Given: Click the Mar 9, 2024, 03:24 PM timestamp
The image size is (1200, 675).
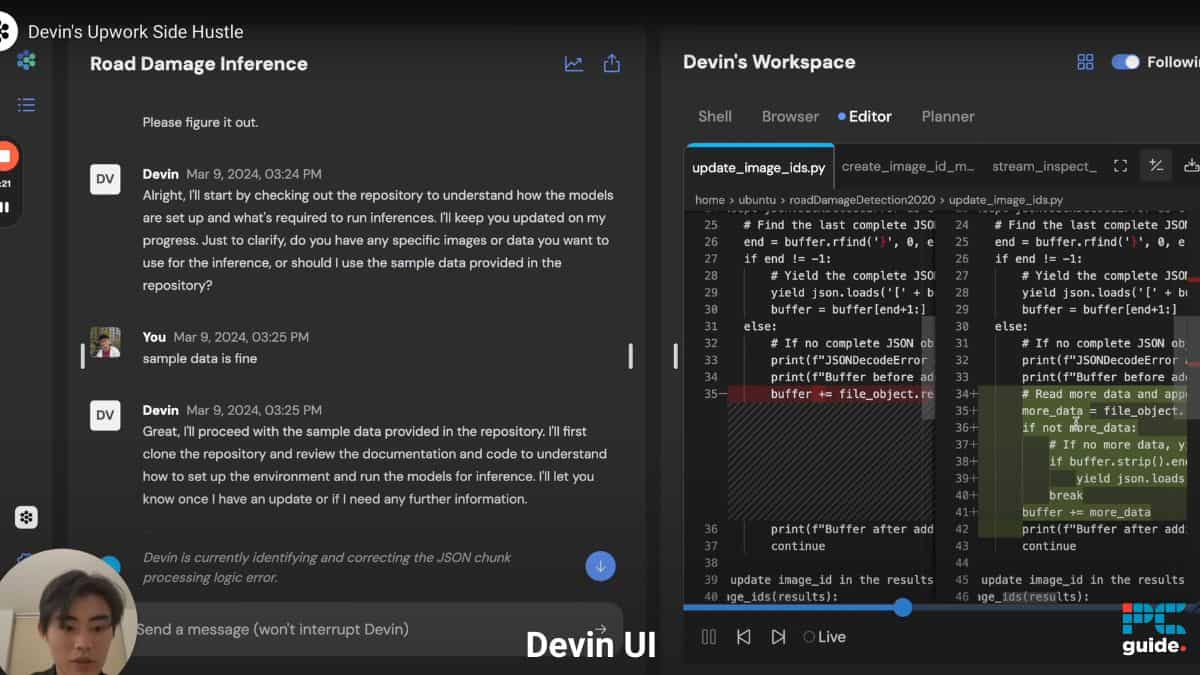Looking at the screenshot, I should (254, 174).
